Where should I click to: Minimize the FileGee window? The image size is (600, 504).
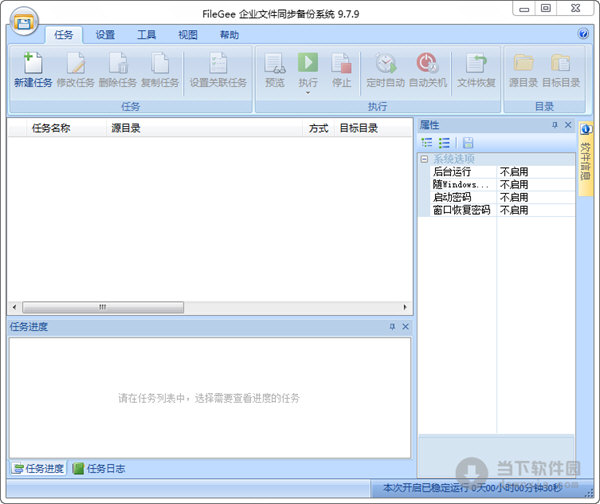point(524,8)
